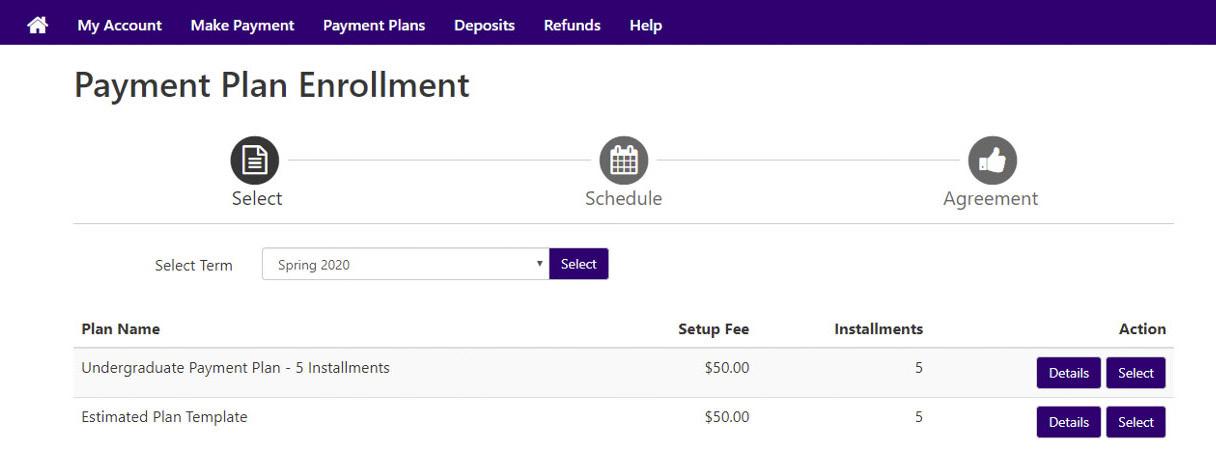
Task: View Details for Undergraduate Payment Plan
Action: tap(1068, 373)
